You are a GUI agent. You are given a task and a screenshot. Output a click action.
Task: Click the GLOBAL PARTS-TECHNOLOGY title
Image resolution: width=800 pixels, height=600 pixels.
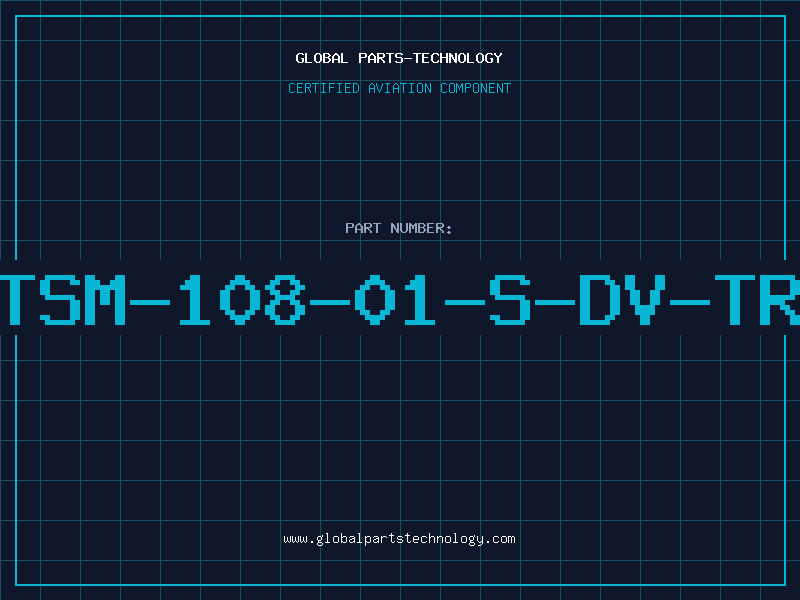click(x=399, y=58)
